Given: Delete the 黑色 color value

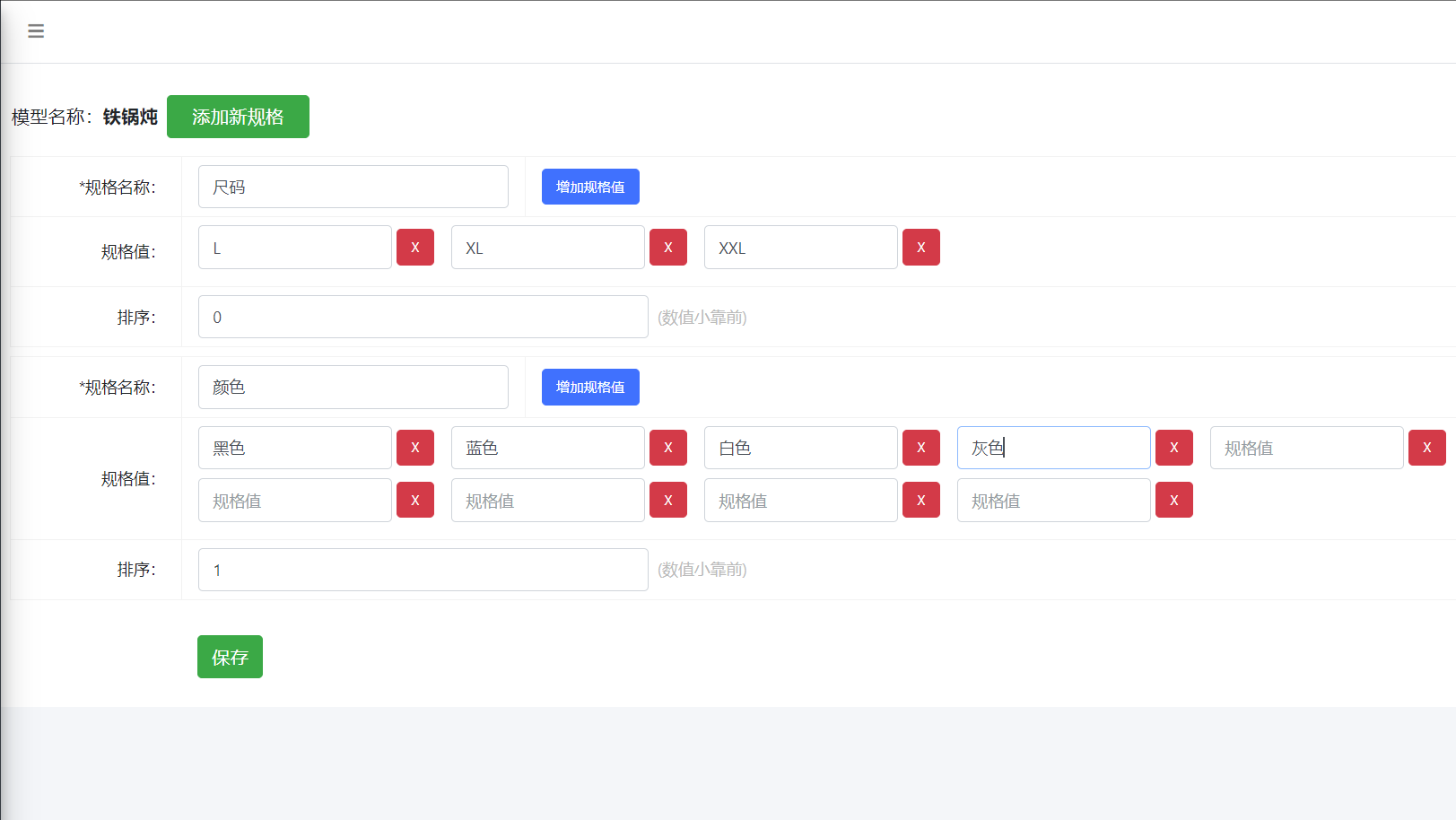Looking at the screenshot, I should click(415, 448).
